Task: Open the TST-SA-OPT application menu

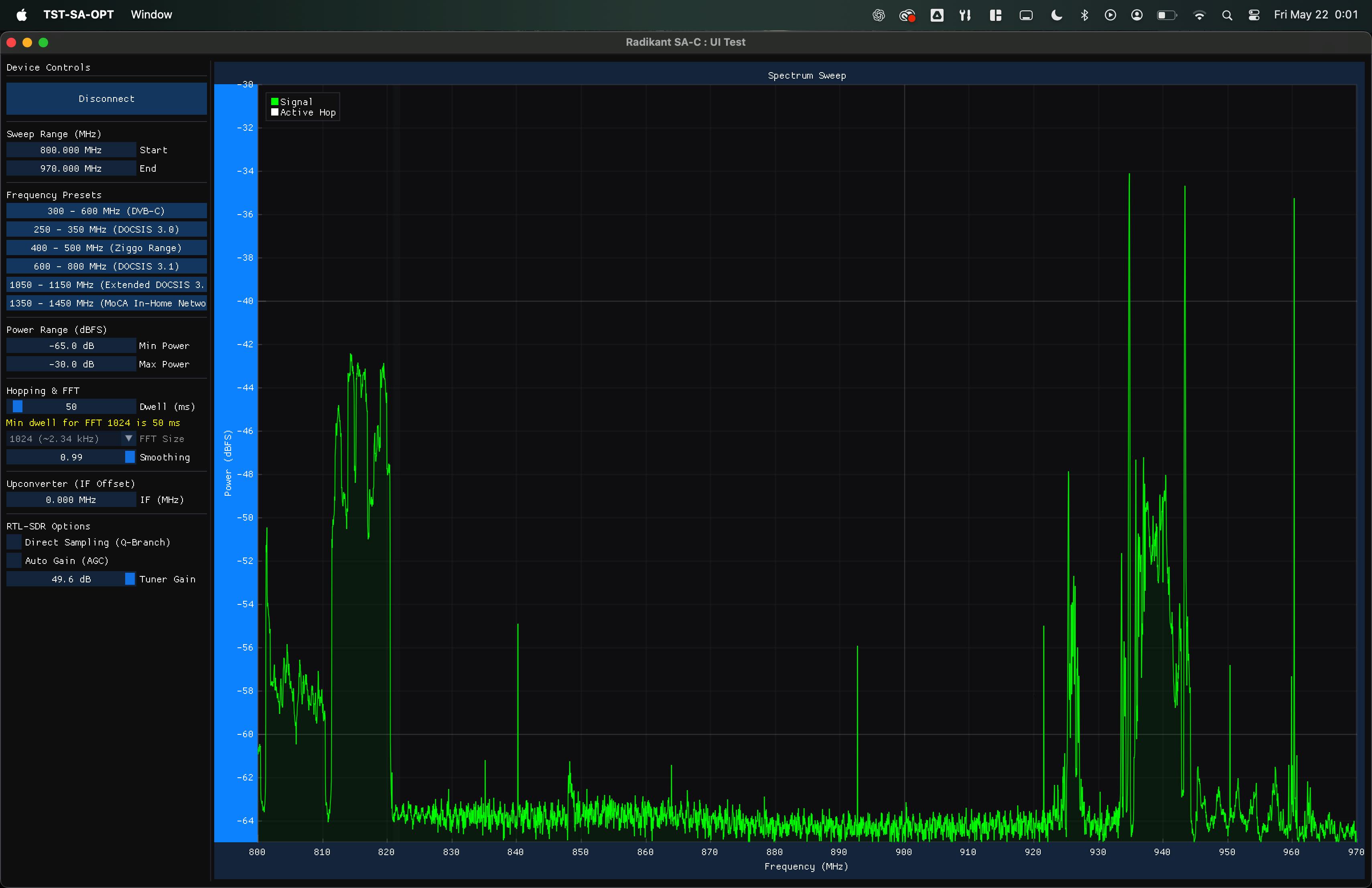Action: [x=78, y=14]
